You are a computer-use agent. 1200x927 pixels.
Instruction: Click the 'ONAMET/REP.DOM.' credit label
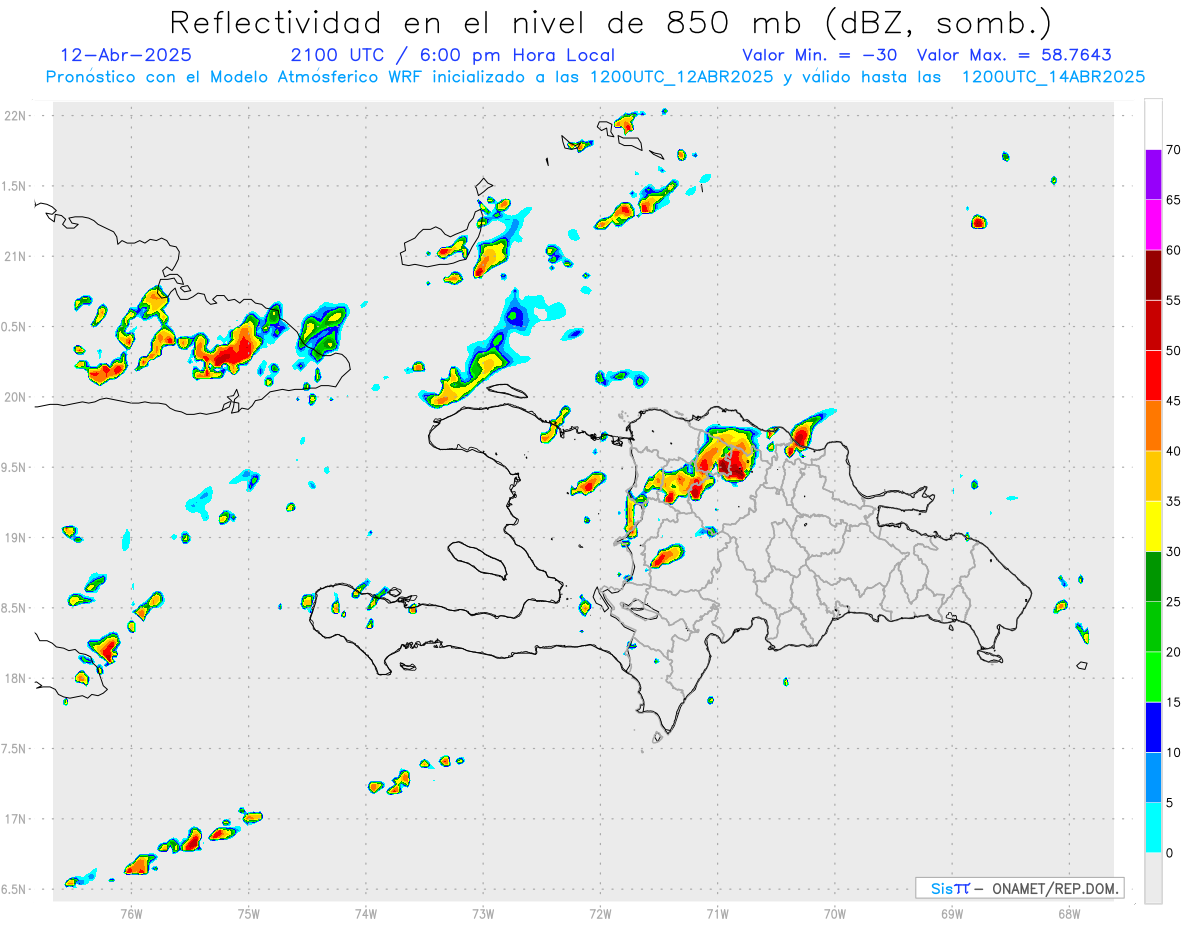1055,888
